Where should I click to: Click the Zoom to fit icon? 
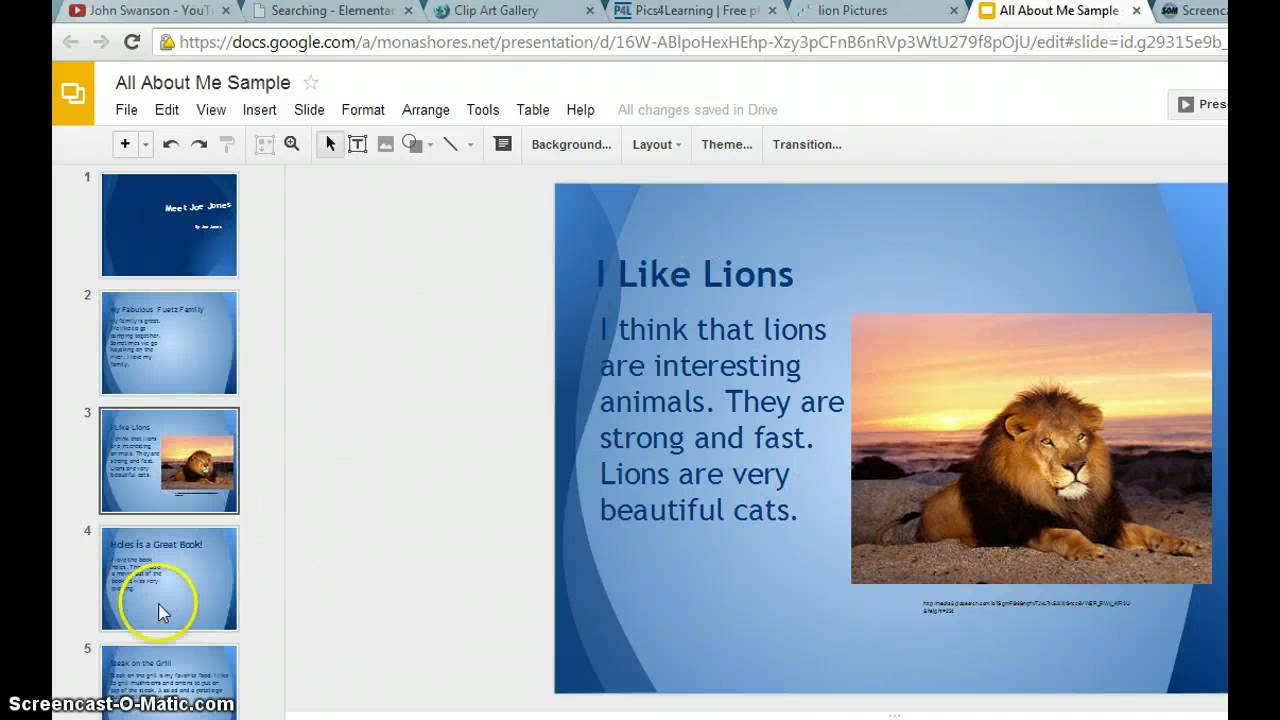point(264,145)
